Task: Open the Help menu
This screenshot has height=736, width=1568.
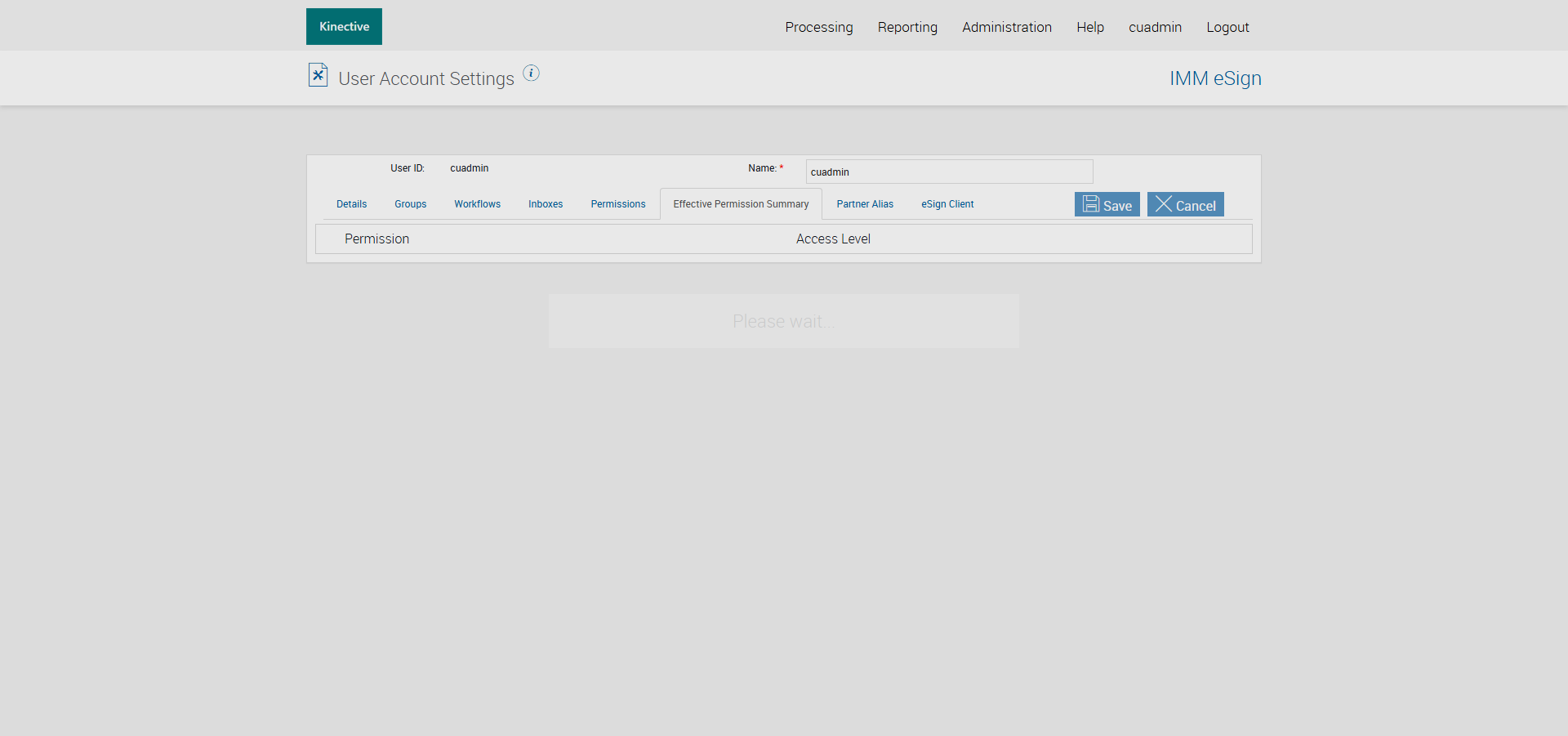Action: tap(1090, 27)
